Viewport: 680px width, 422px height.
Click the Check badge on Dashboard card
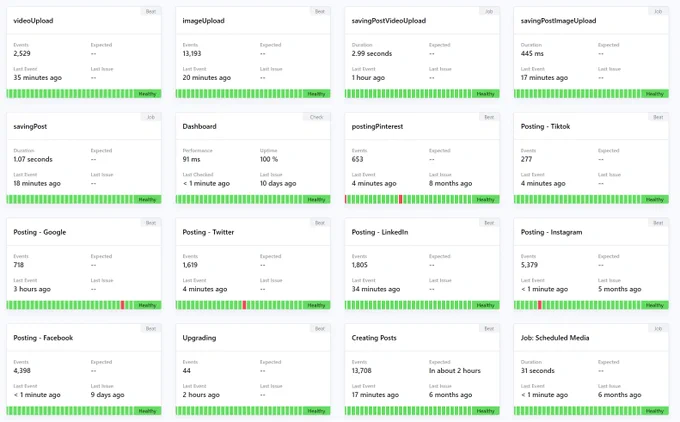tap(317, 117)
